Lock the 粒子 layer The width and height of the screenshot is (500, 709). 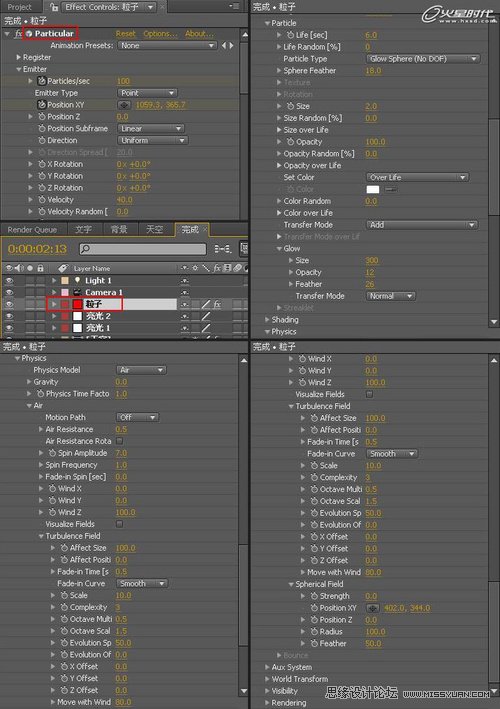40,304
